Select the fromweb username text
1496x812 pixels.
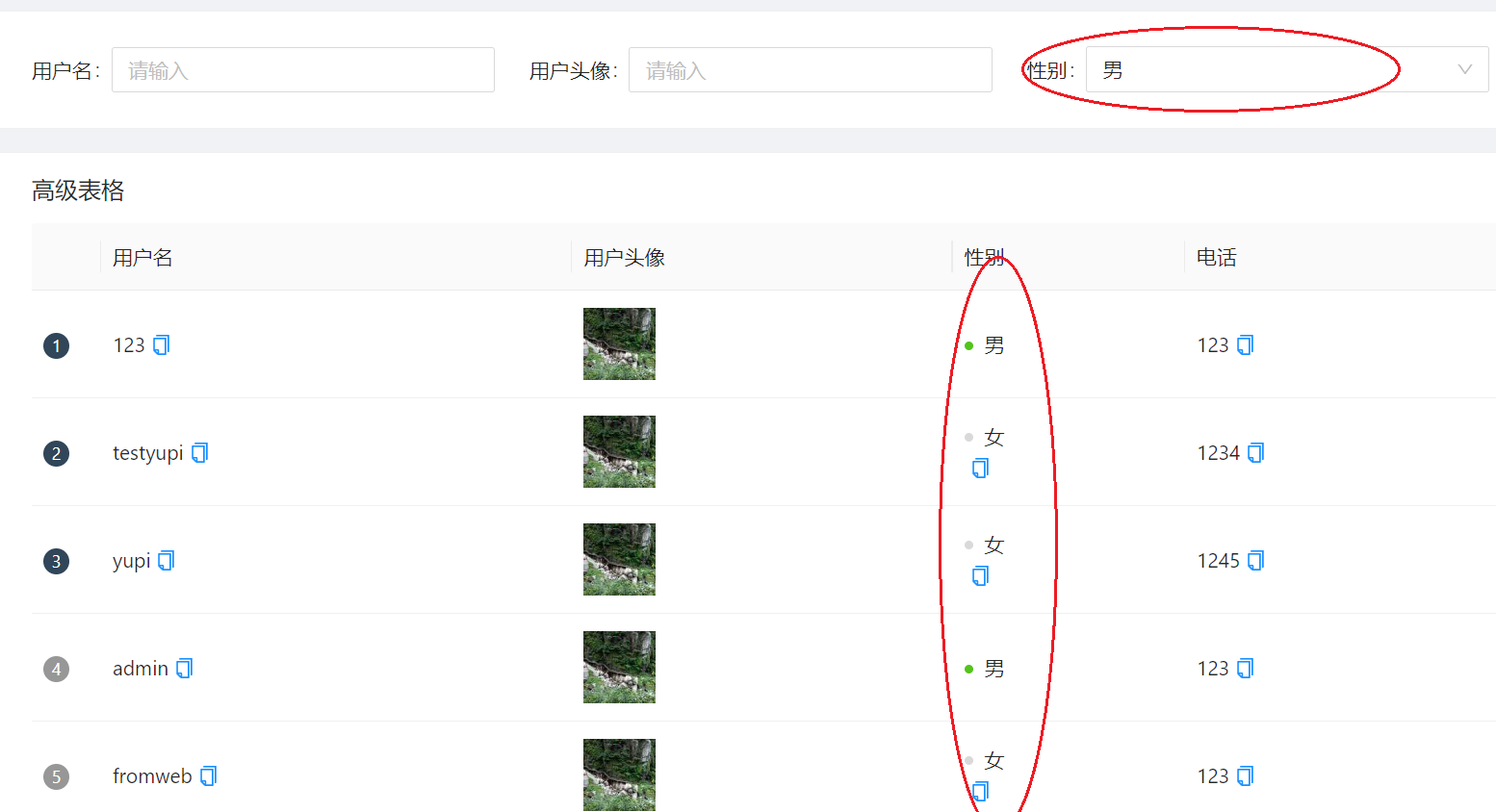coord(152,775)
